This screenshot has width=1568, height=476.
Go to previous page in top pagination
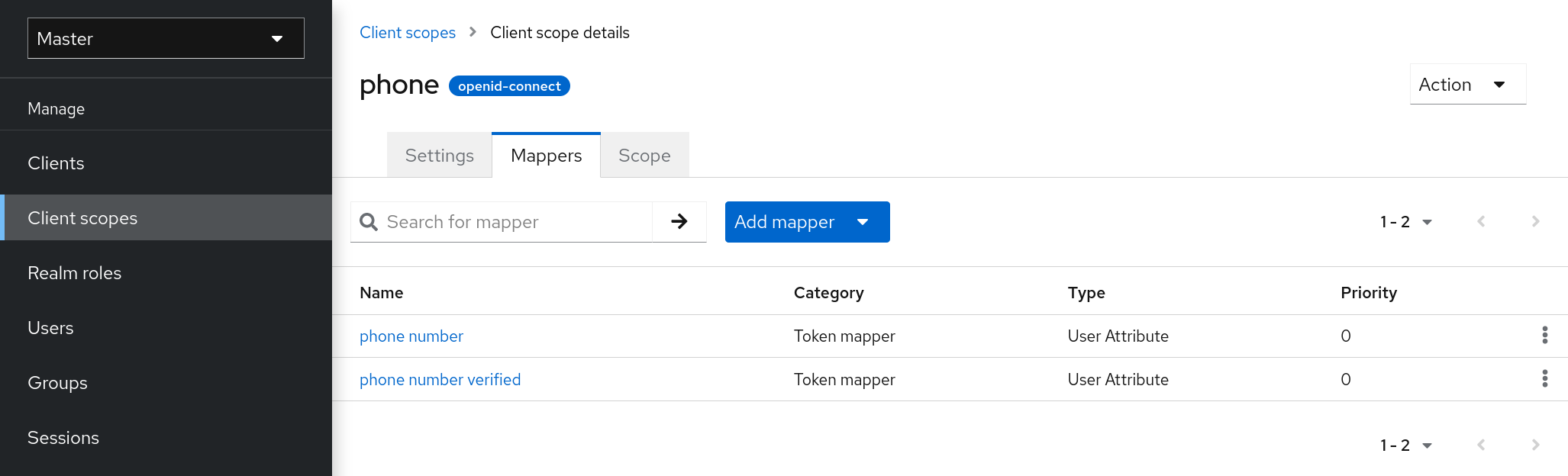(1481, 222)
